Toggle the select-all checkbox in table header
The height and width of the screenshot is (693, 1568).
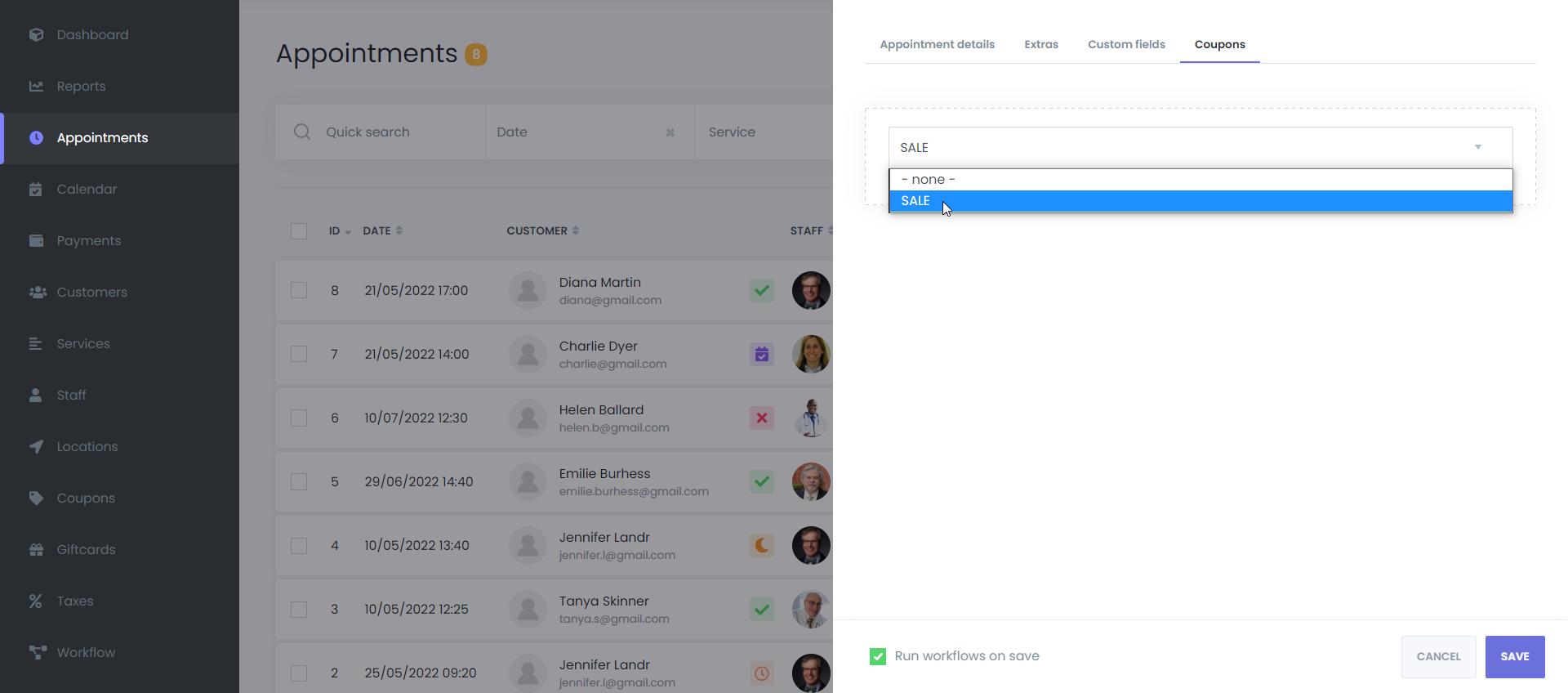tap(299, 231)
